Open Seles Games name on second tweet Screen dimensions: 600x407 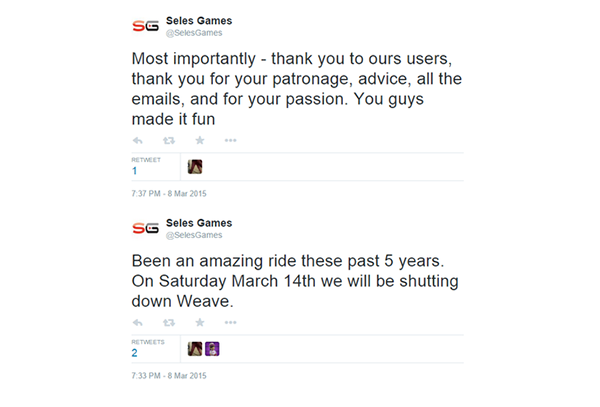tap(199, 223)
